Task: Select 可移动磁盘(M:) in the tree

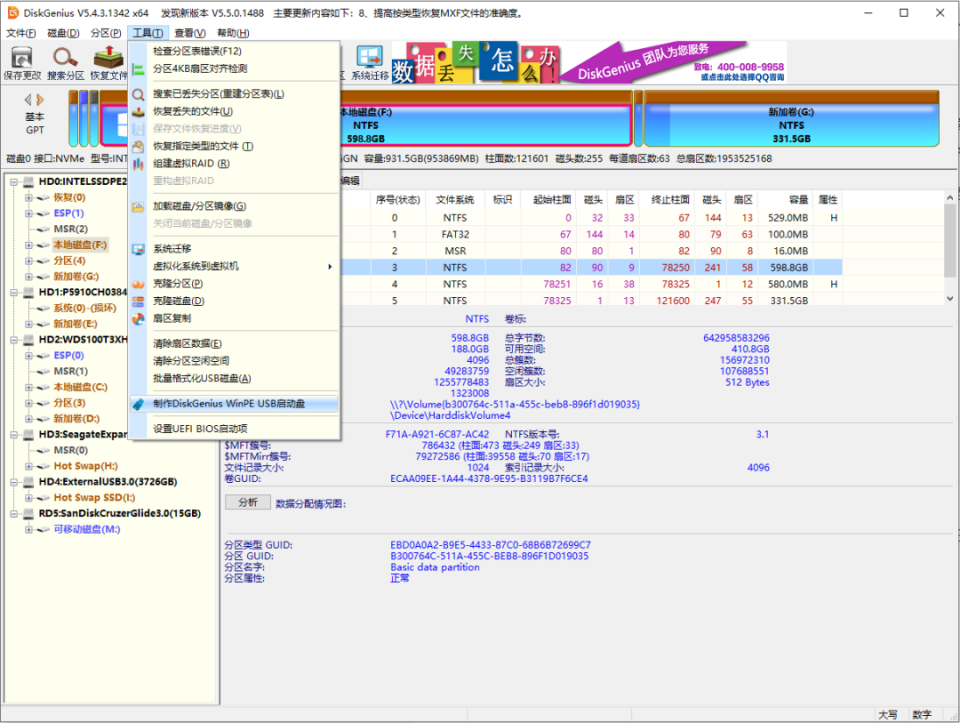Action: point(86,530)
